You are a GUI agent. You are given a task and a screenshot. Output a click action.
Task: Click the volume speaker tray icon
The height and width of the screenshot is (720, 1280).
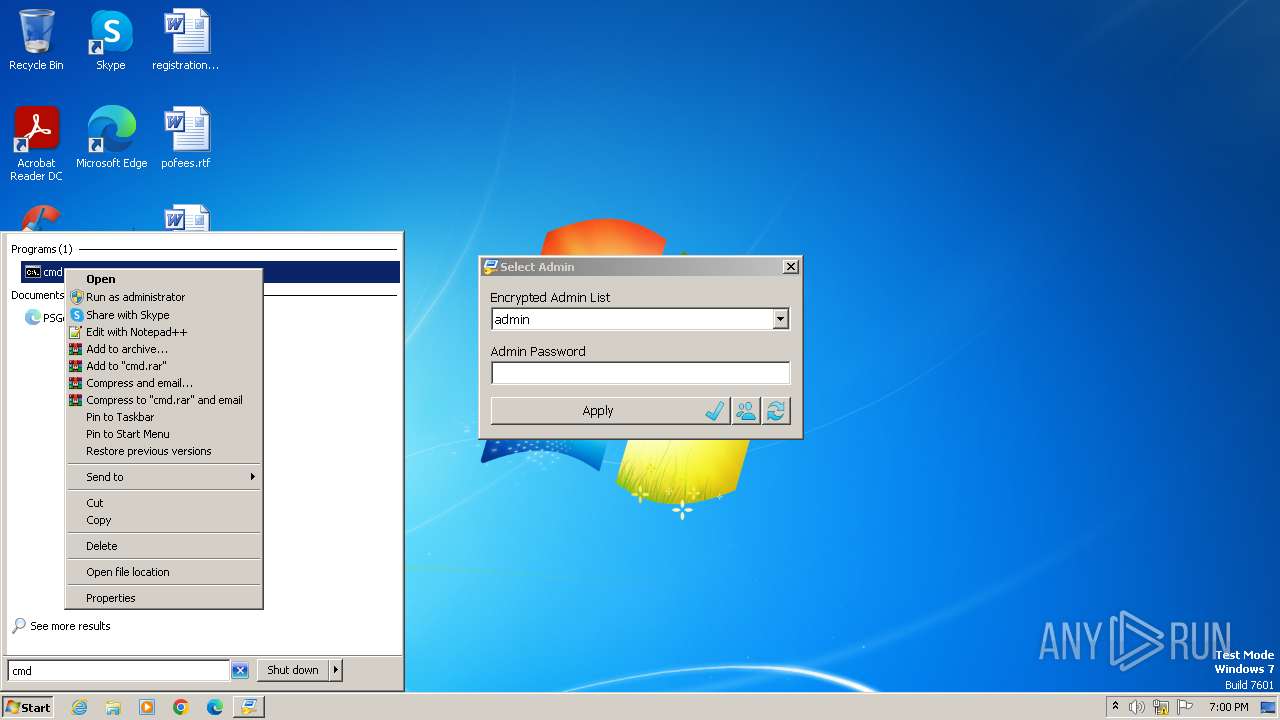(1137, 707)
